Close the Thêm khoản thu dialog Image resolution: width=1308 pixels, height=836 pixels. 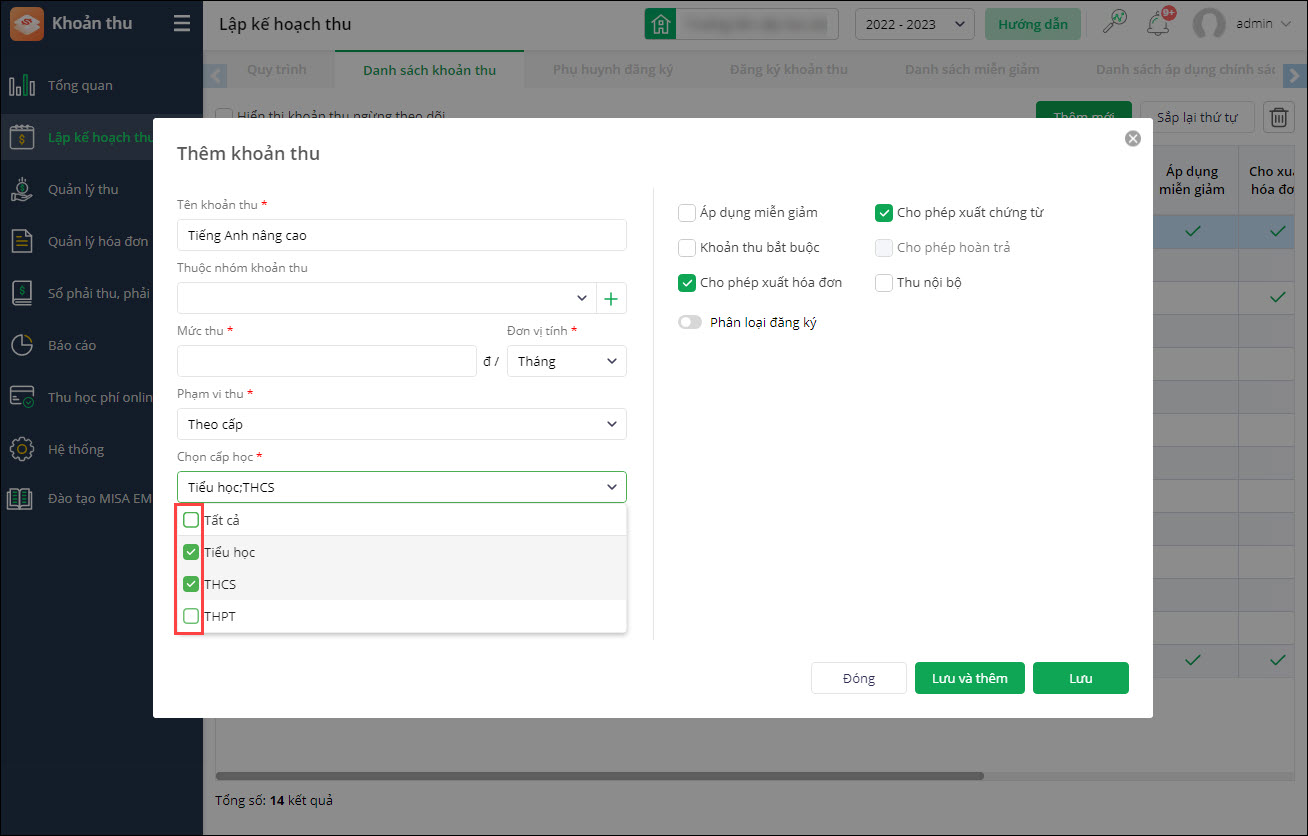(1132, 139)
